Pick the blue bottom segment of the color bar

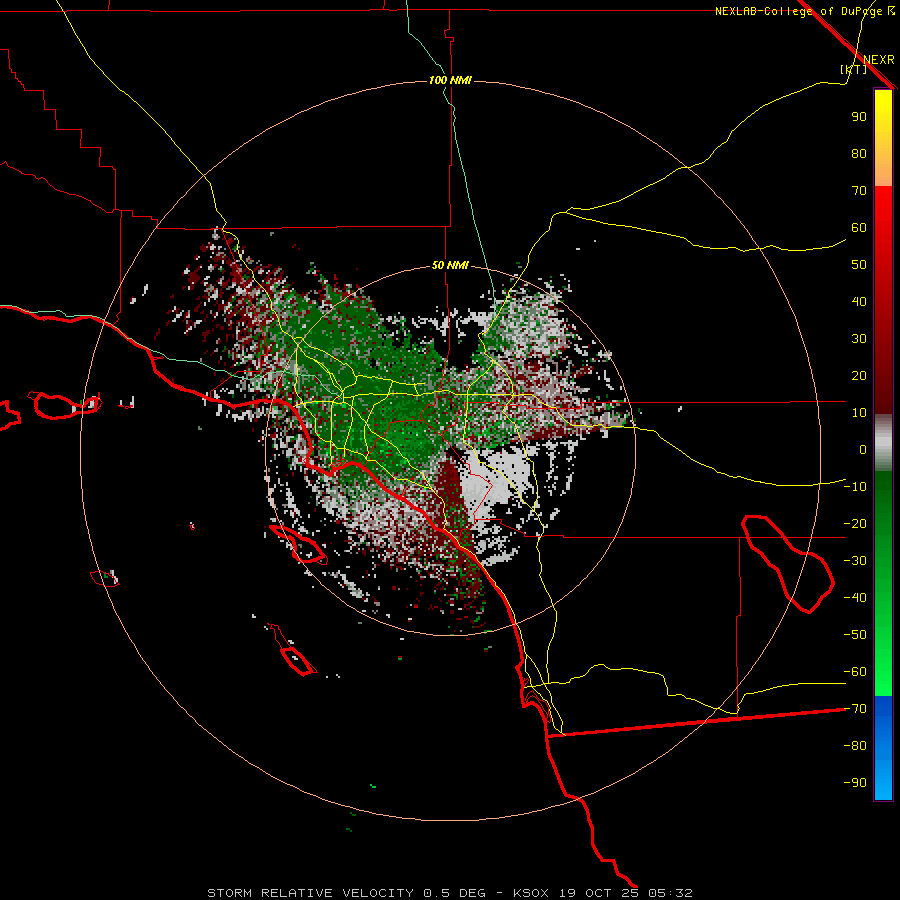pos(883,748)
